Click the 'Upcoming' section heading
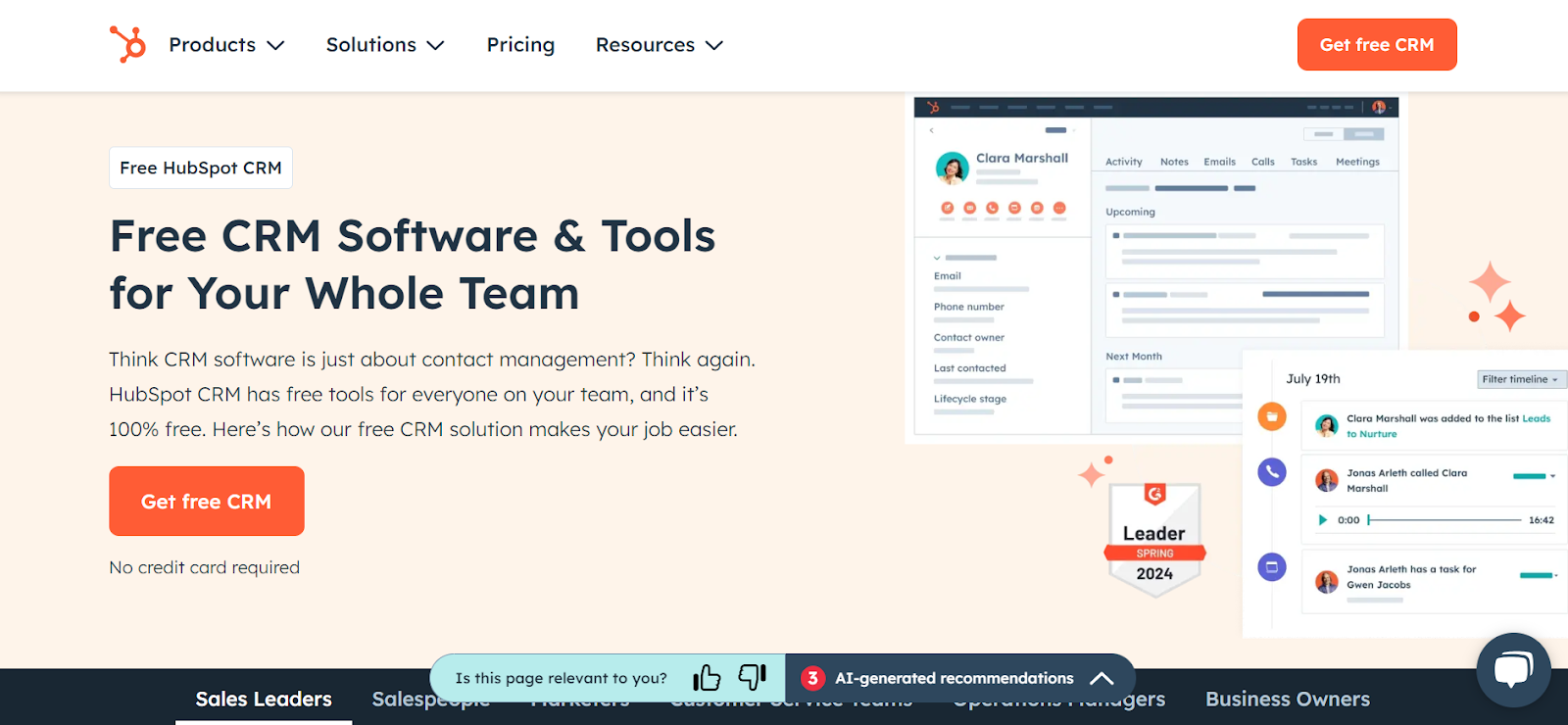 [1130, 212]
